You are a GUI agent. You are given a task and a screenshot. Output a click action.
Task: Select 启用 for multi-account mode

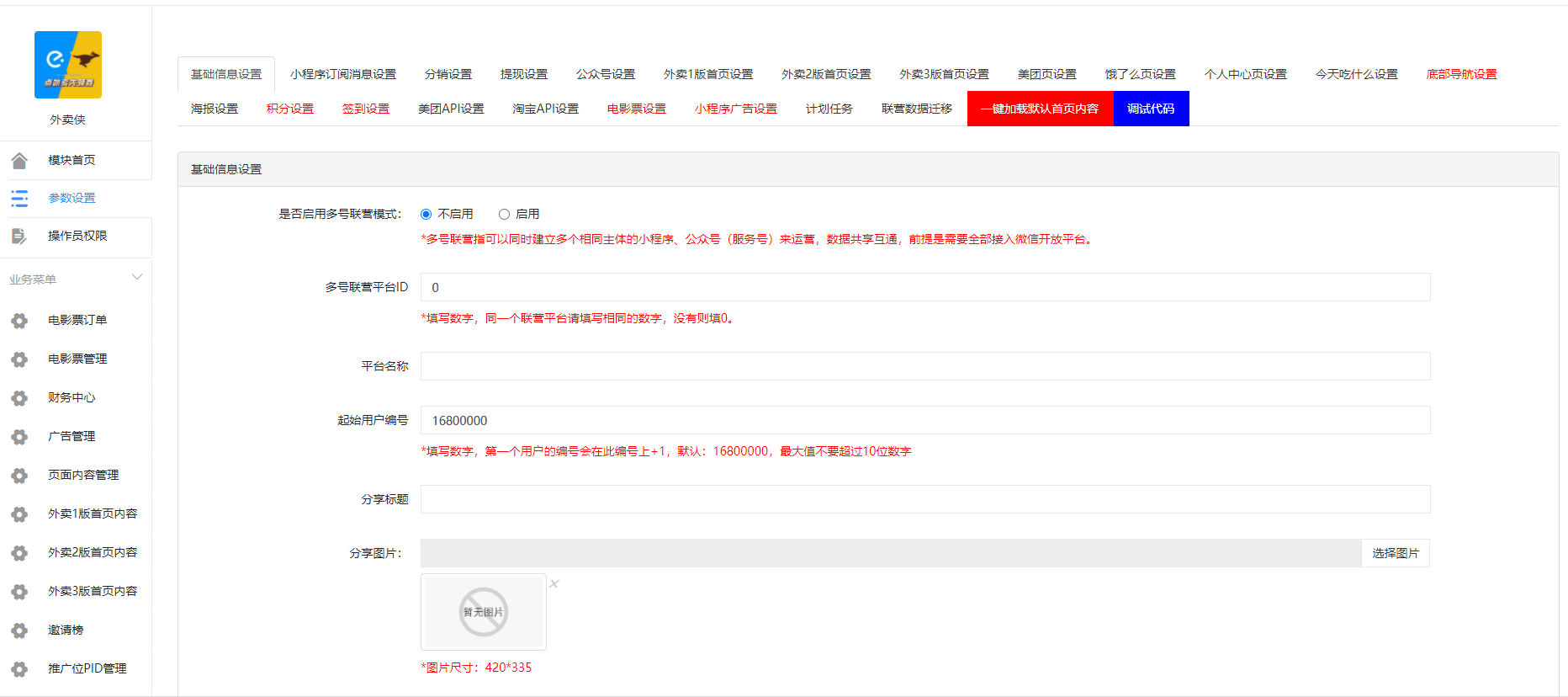tap(504, 215)
